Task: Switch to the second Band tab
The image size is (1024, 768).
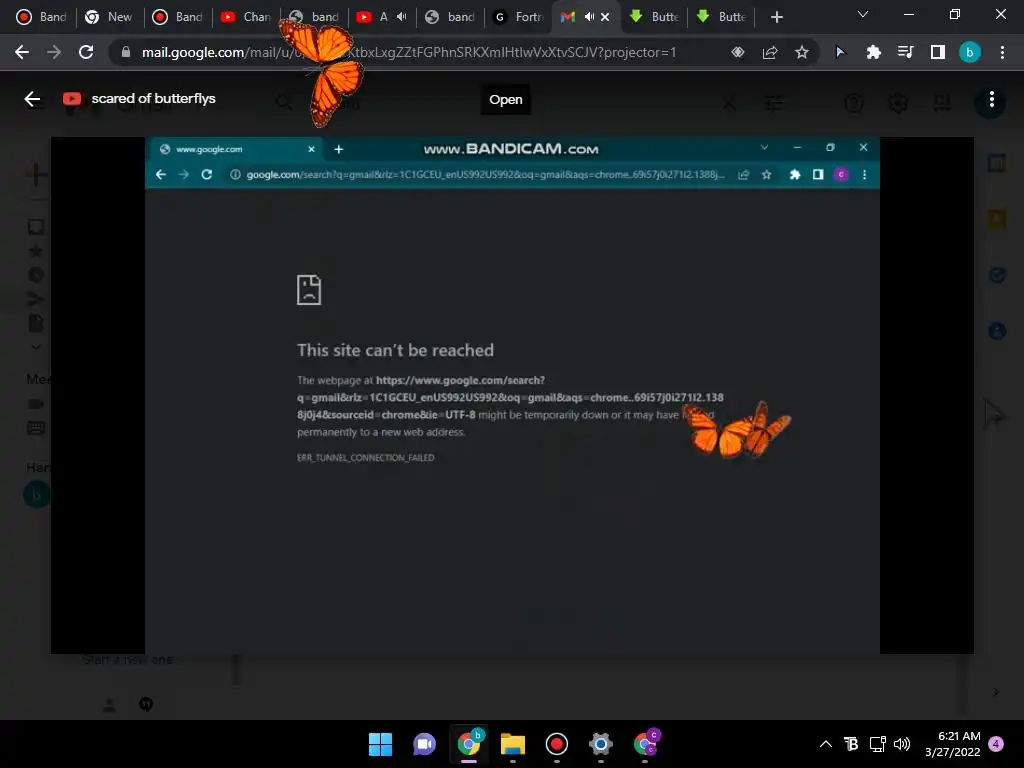Action: (178, 17)
